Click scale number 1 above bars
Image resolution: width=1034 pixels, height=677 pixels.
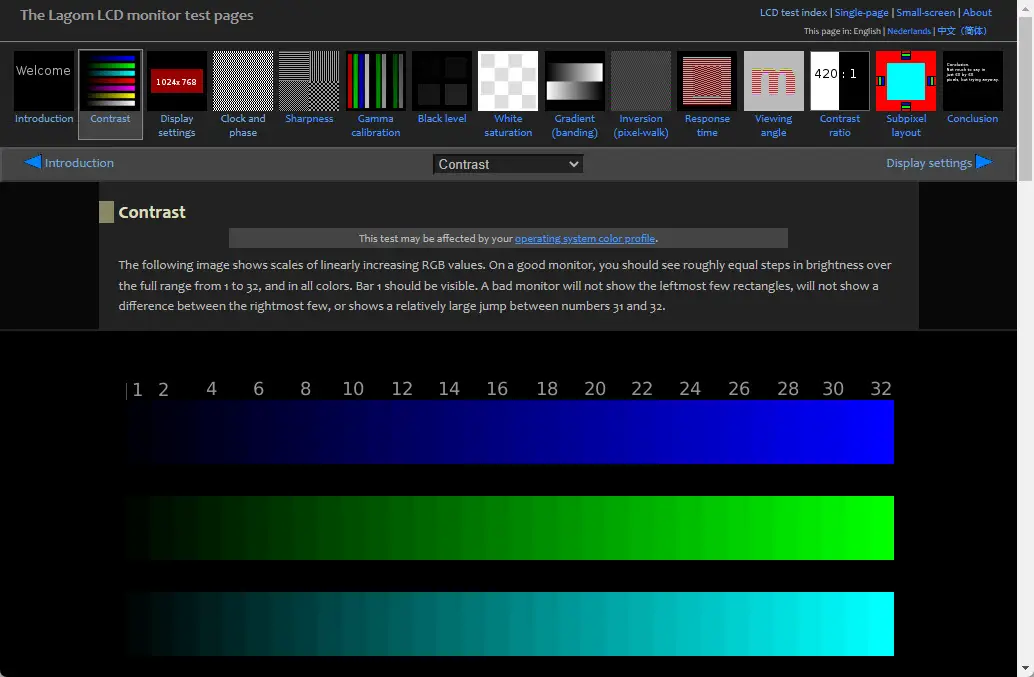[x=137, y=390]
